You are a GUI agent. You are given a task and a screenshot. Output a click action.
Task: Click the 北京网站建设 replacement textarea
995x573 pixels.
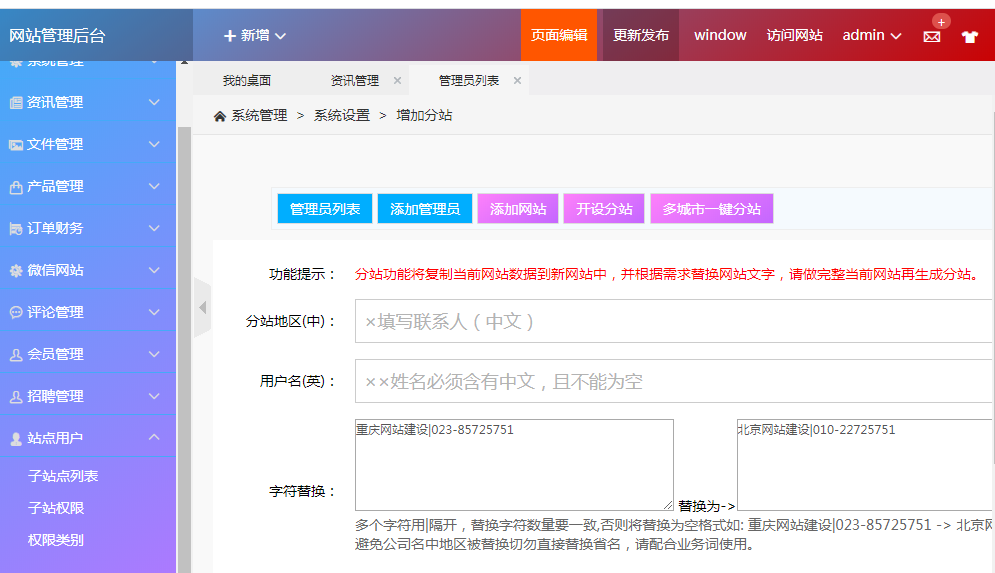point(865,464)
